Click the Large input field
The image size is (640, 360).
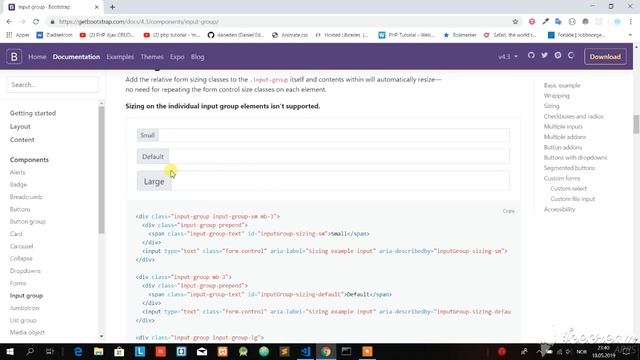[x=341, y=181]
